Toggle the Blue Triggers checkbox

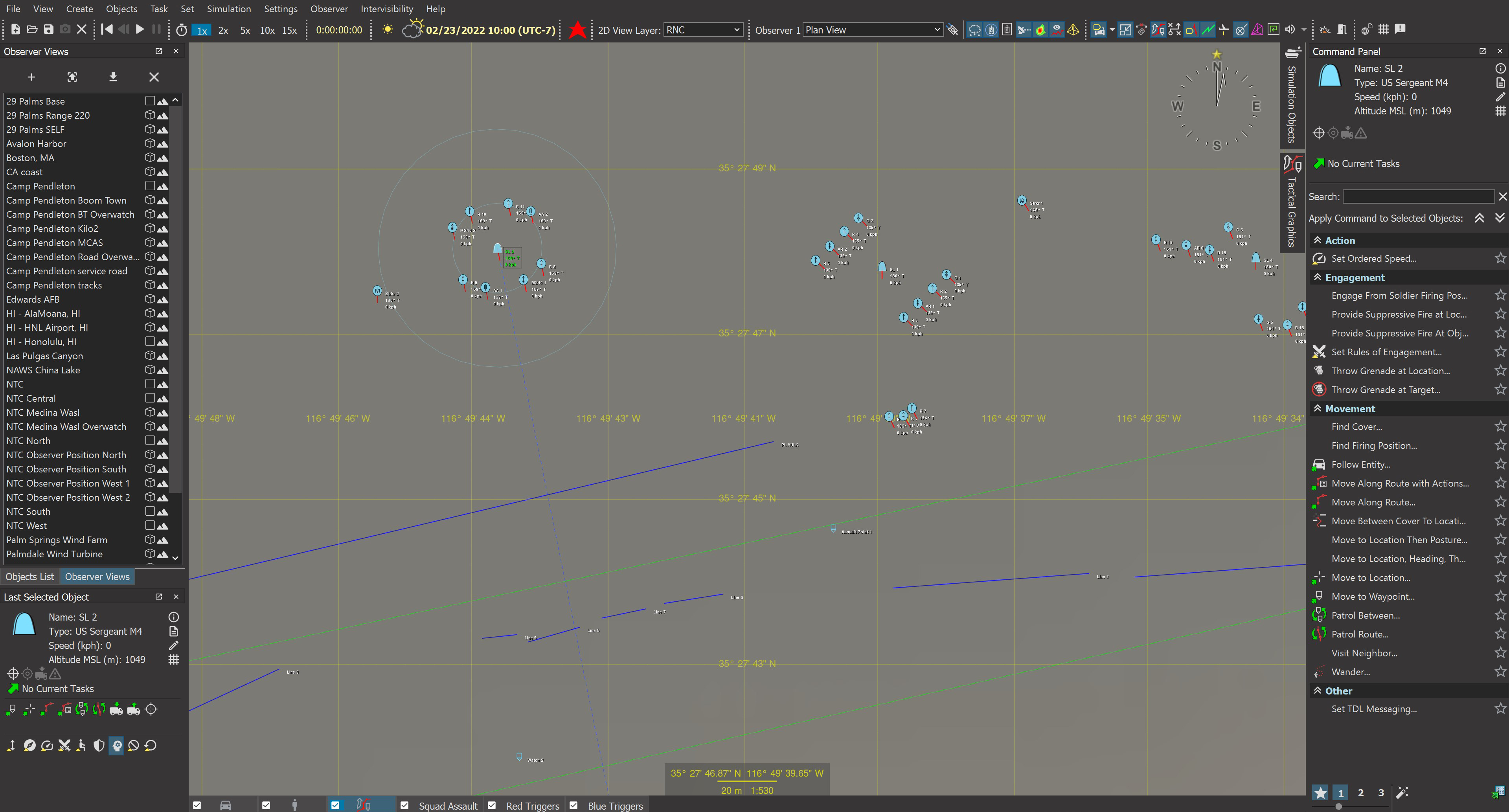pos(573,806)
